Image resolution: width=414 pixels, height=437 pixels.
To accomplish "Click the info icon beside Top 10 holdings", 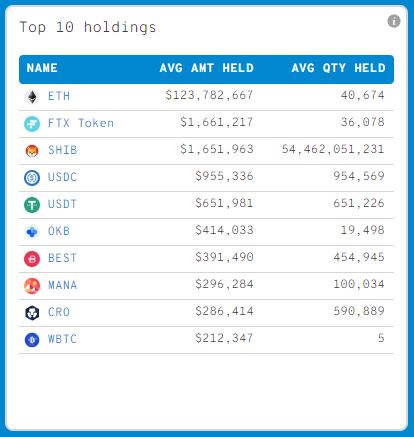I will [x=394, y=21].
